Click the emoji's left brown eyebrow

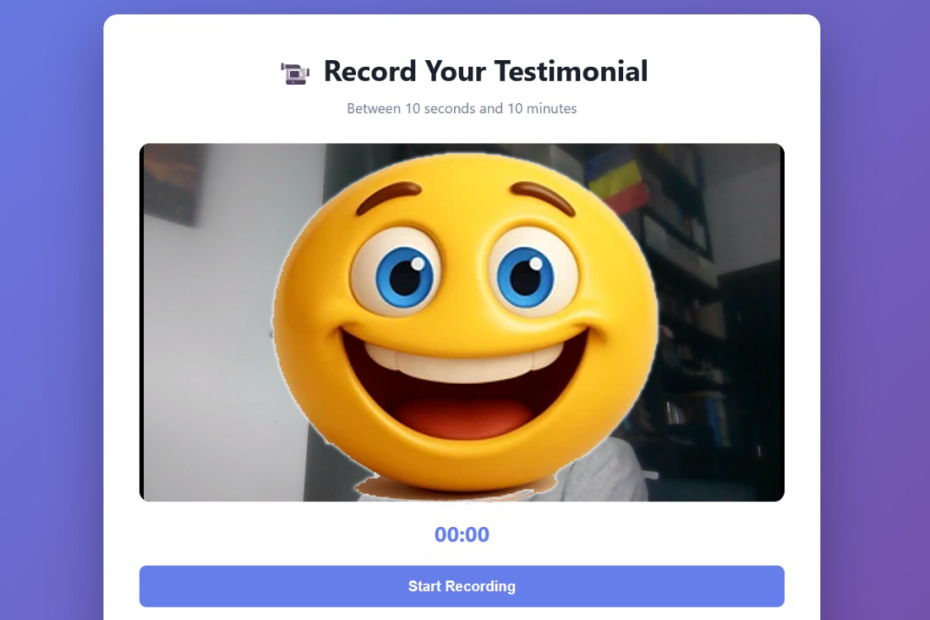(x=388, y=196)
